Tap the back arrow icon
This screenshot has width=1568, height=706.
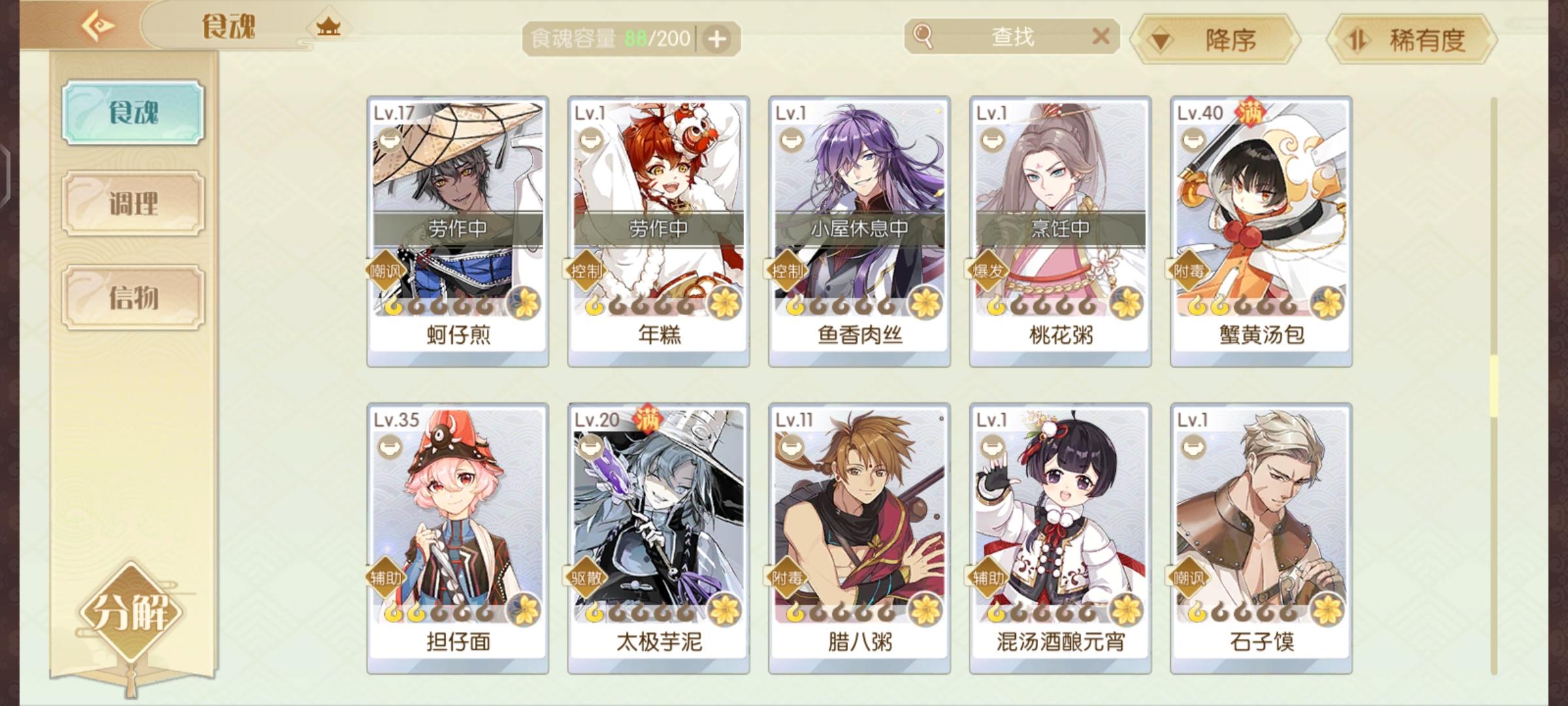pyautogui.click(x=97, y=26)
